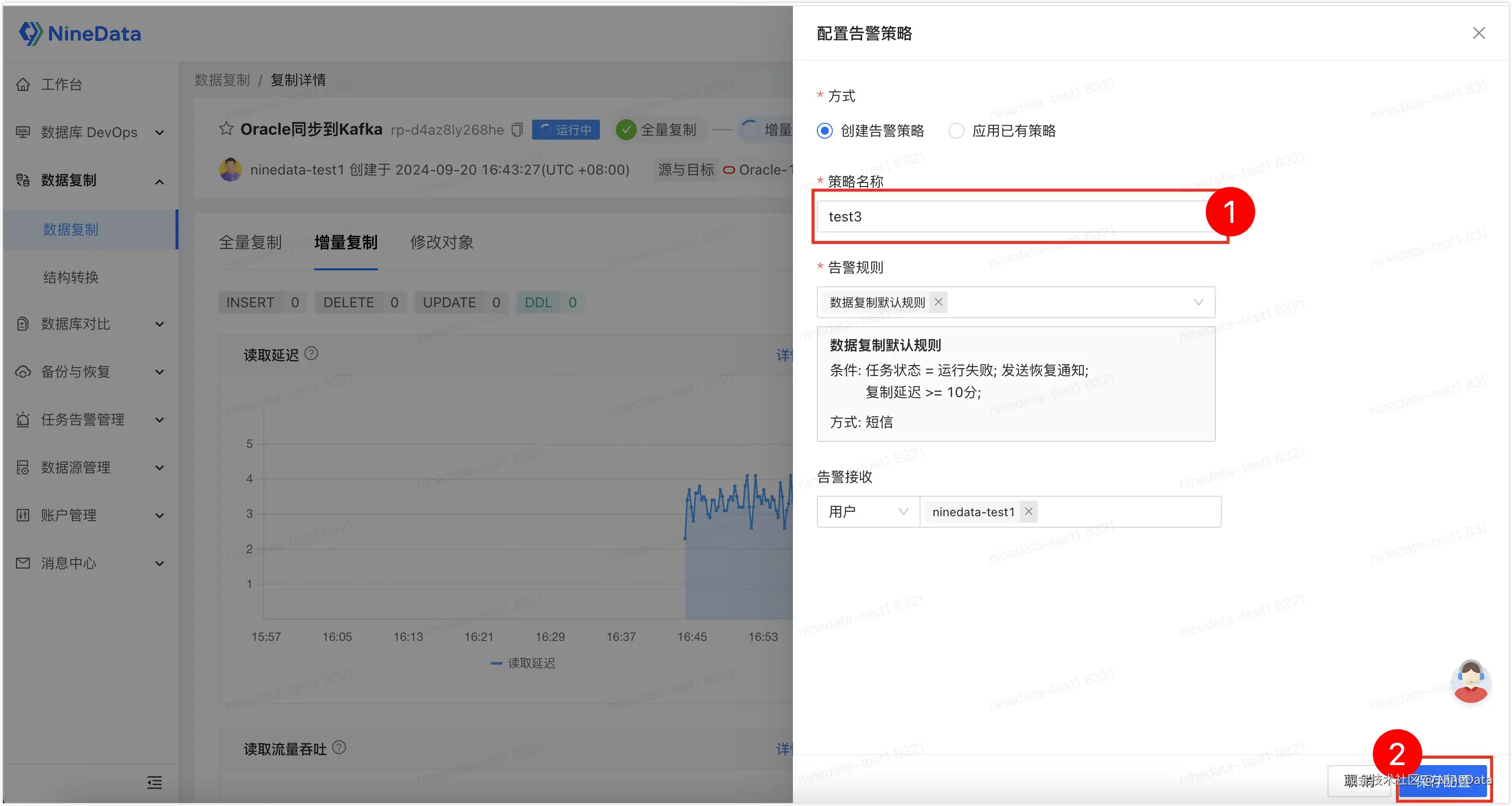Viewport: 1512px width, 806px height.
Task: Switch to the 修改对象 tab
Action: [441, 242]
